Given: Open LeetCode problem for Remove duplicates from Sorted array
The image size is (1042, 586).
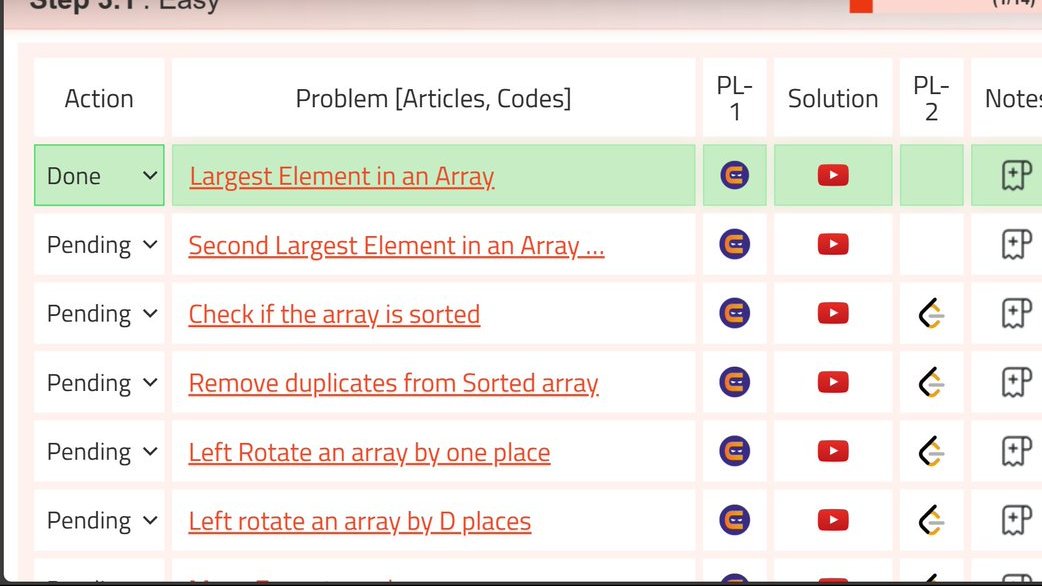Looking at the screenshot, I should point(930,381).
